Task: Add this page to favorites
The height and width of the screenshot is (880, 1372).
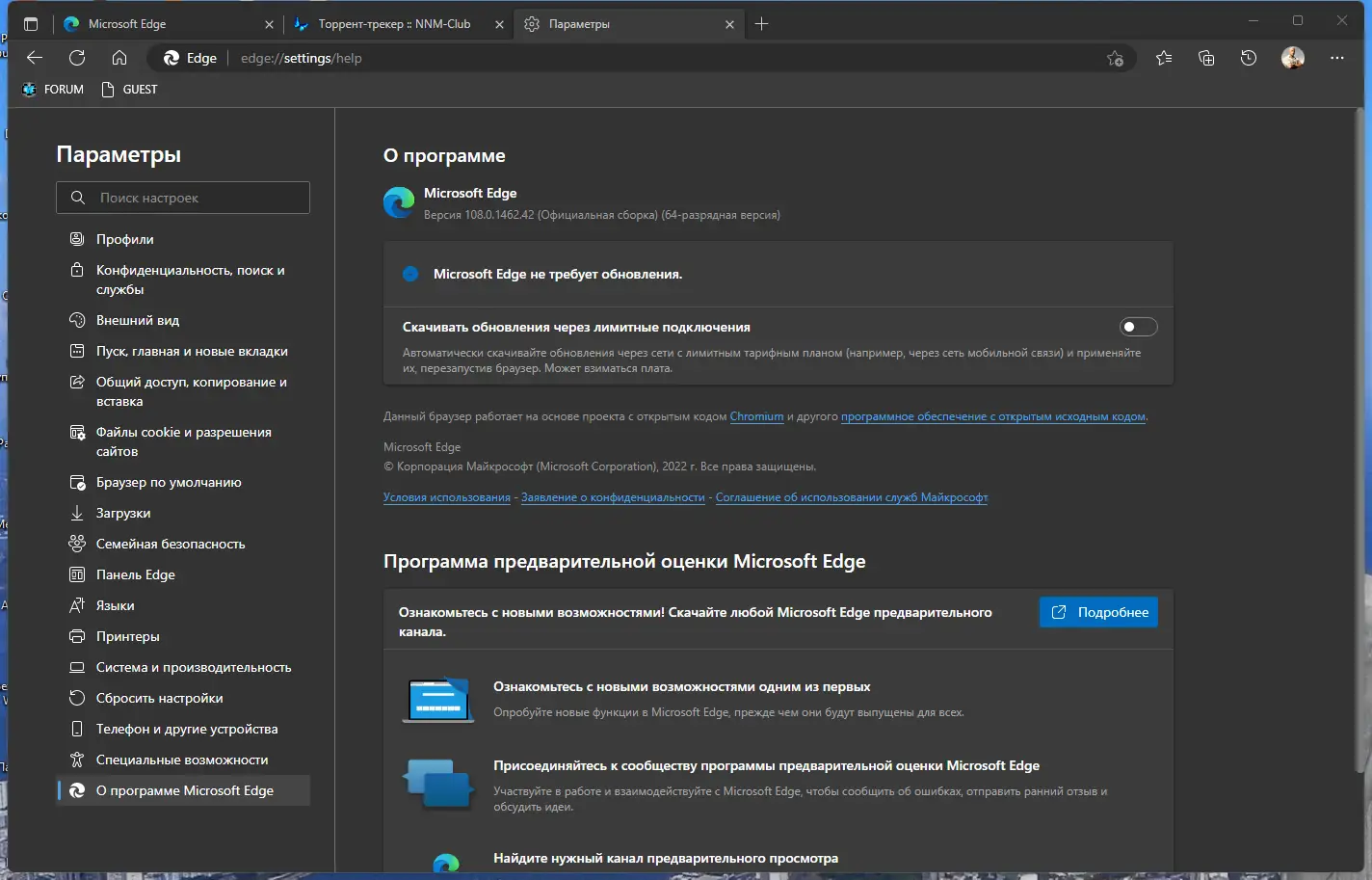Action: coord(1116,58)
